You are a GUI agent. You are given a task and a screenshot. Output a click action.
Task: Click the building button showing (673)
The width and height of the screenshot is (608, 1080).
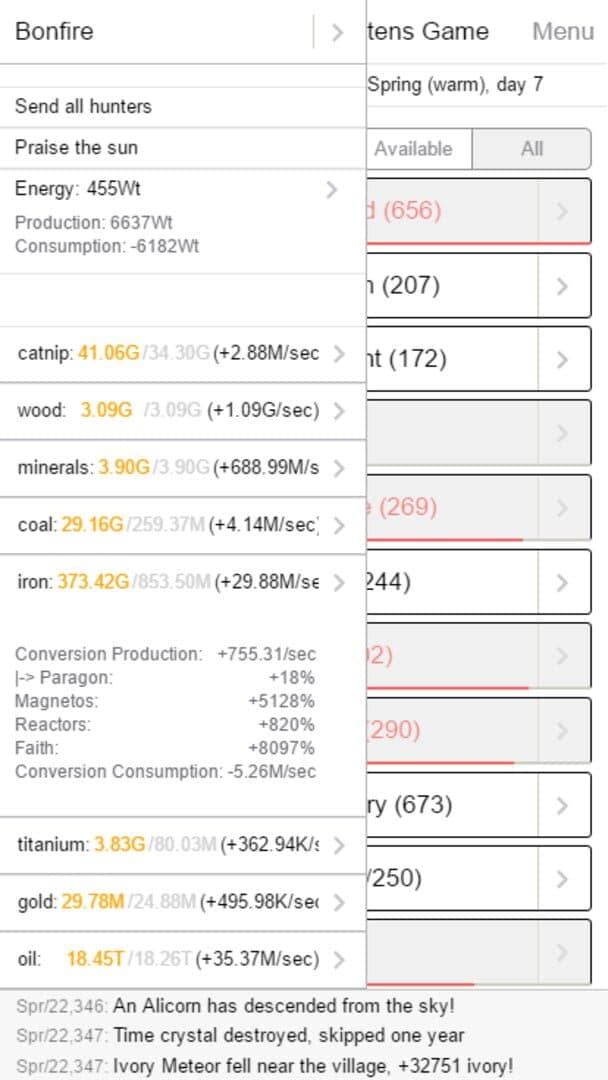click(450, 805)
